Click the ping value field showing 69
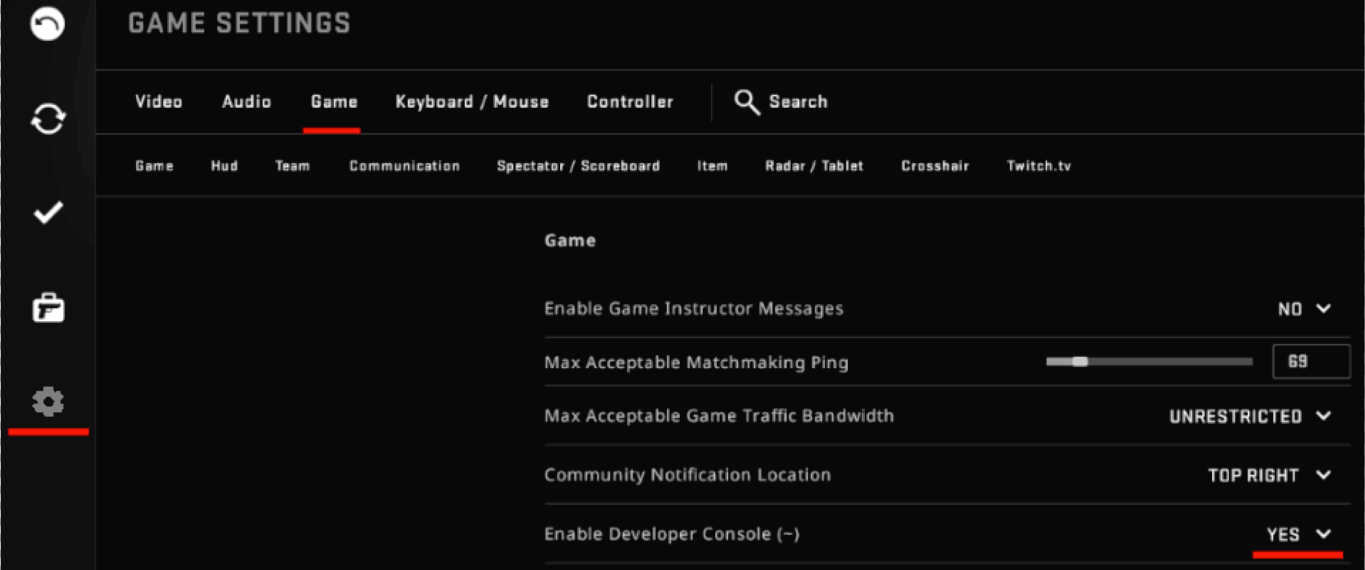This screenshot has height=570, width=1365. 1311,361
